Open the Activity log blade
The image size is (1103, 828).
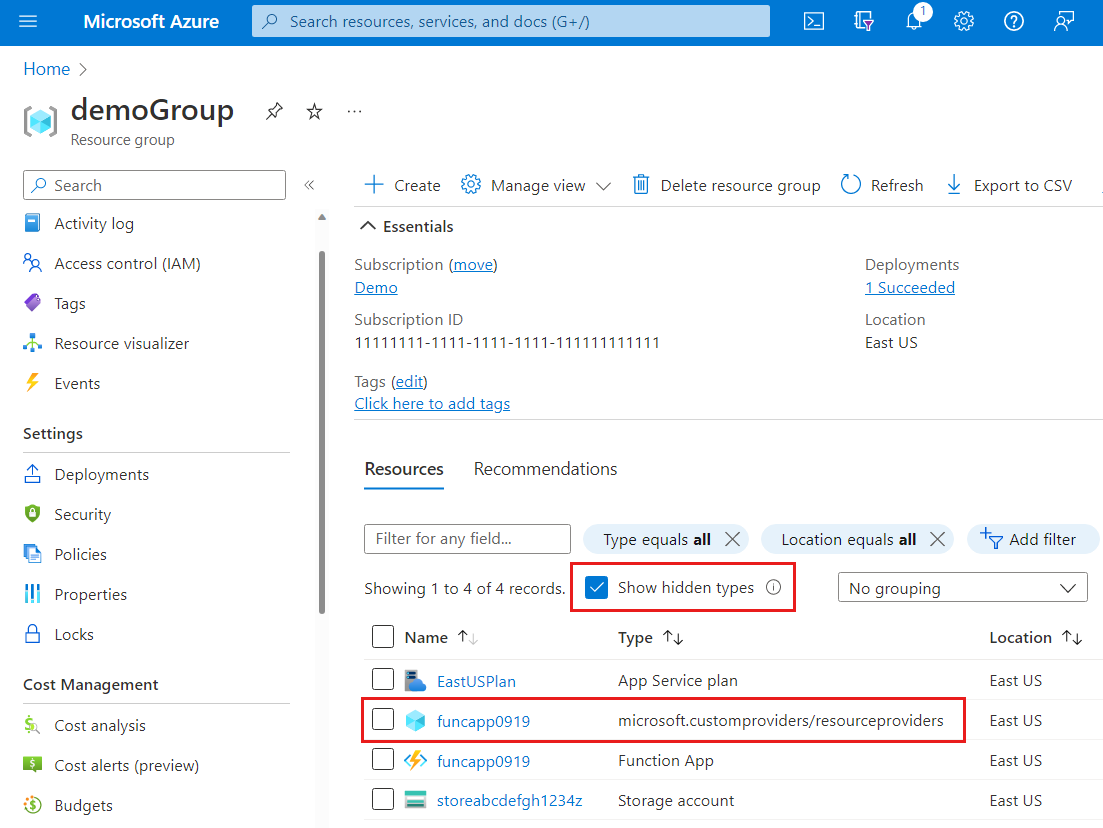(x=92, y=223)
